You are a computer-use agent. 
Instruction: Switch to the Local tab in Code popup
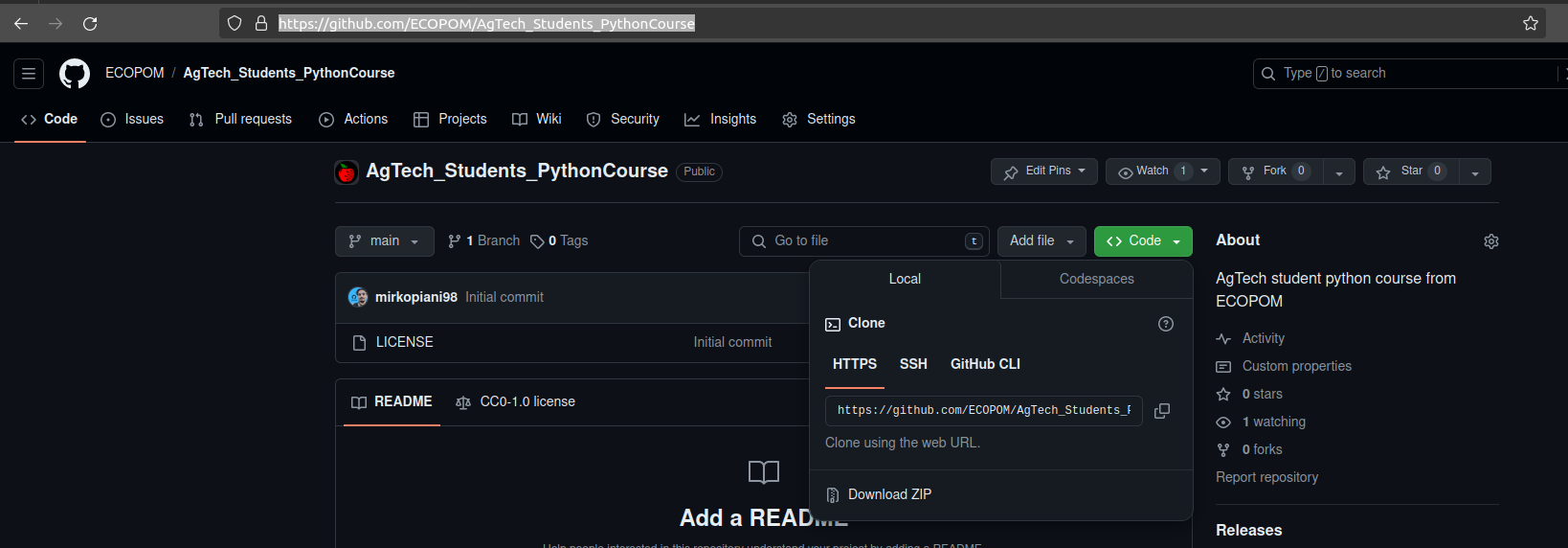pos(905,279)
